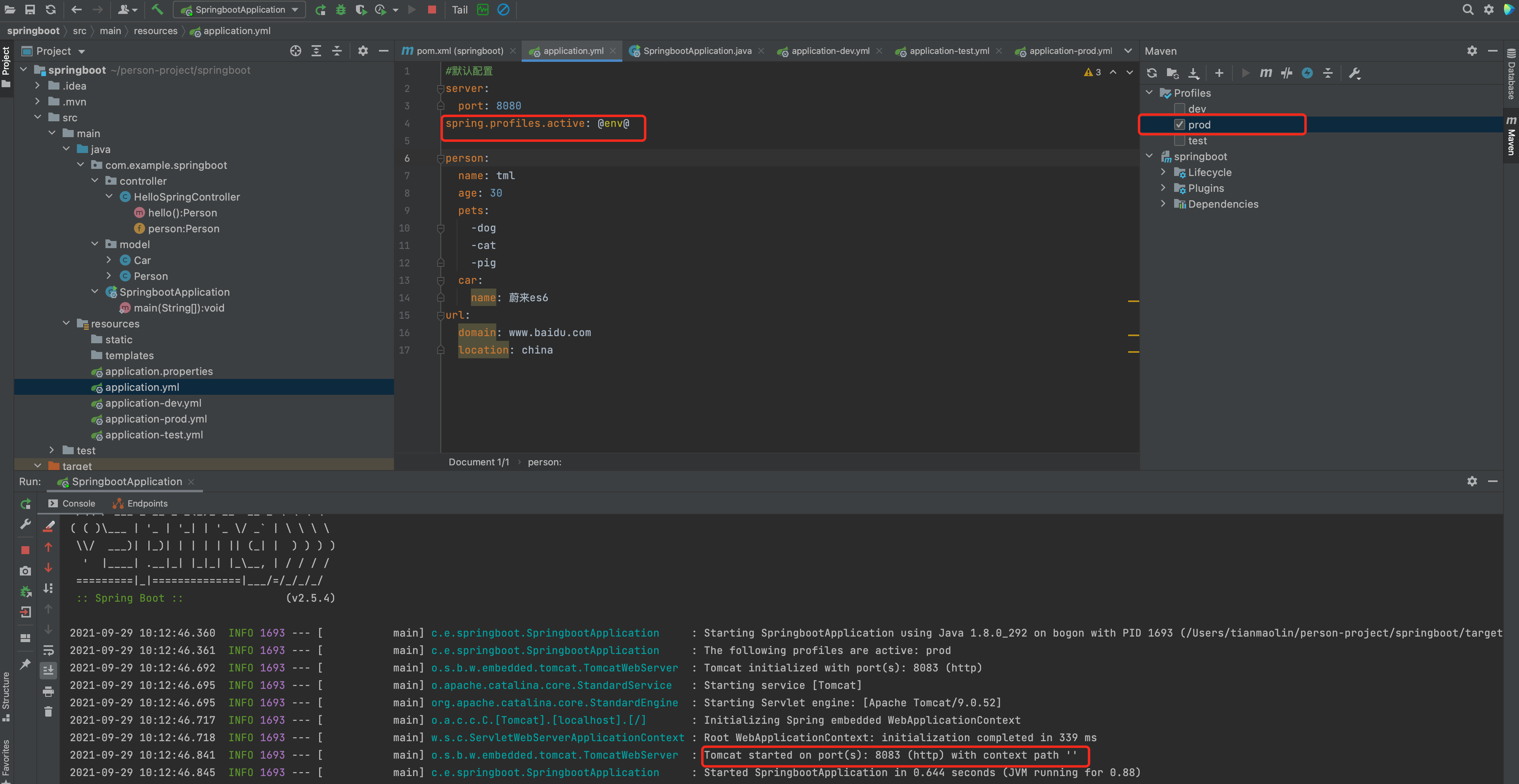This screenshot has height=784, width=1519.
Task: Expand the Lifecycle node in Maven panel
Action: (x=1163, y=172)
